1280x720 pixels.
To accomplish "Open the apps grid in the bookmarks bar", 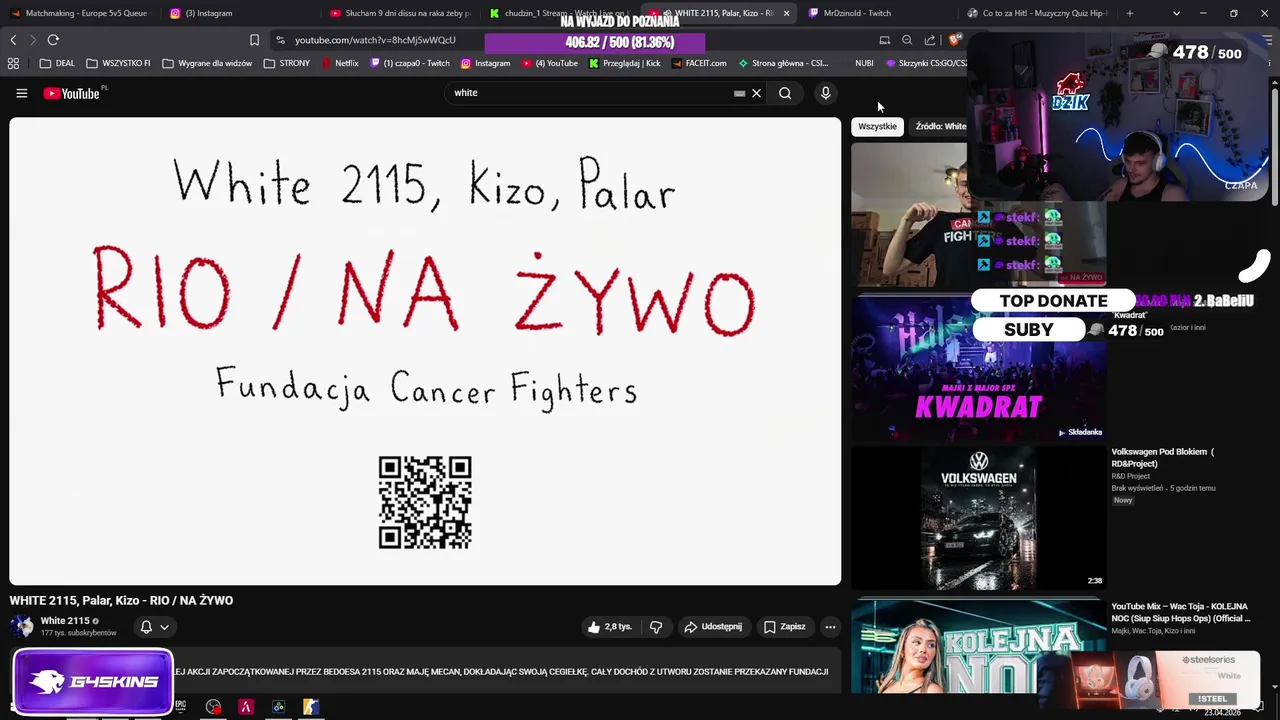I will pos(13,63).
